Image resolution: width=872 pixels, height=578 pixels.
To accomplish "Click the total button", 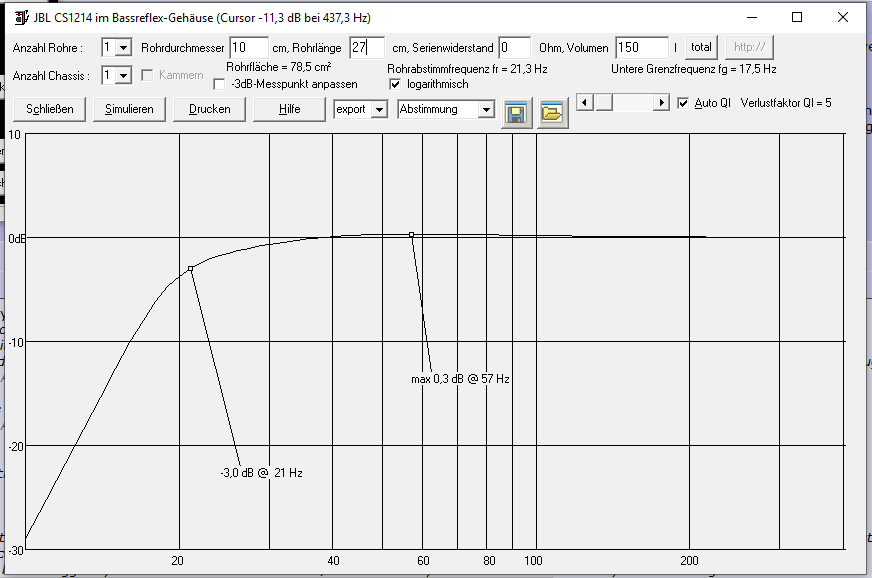I will tap(701, 47).
